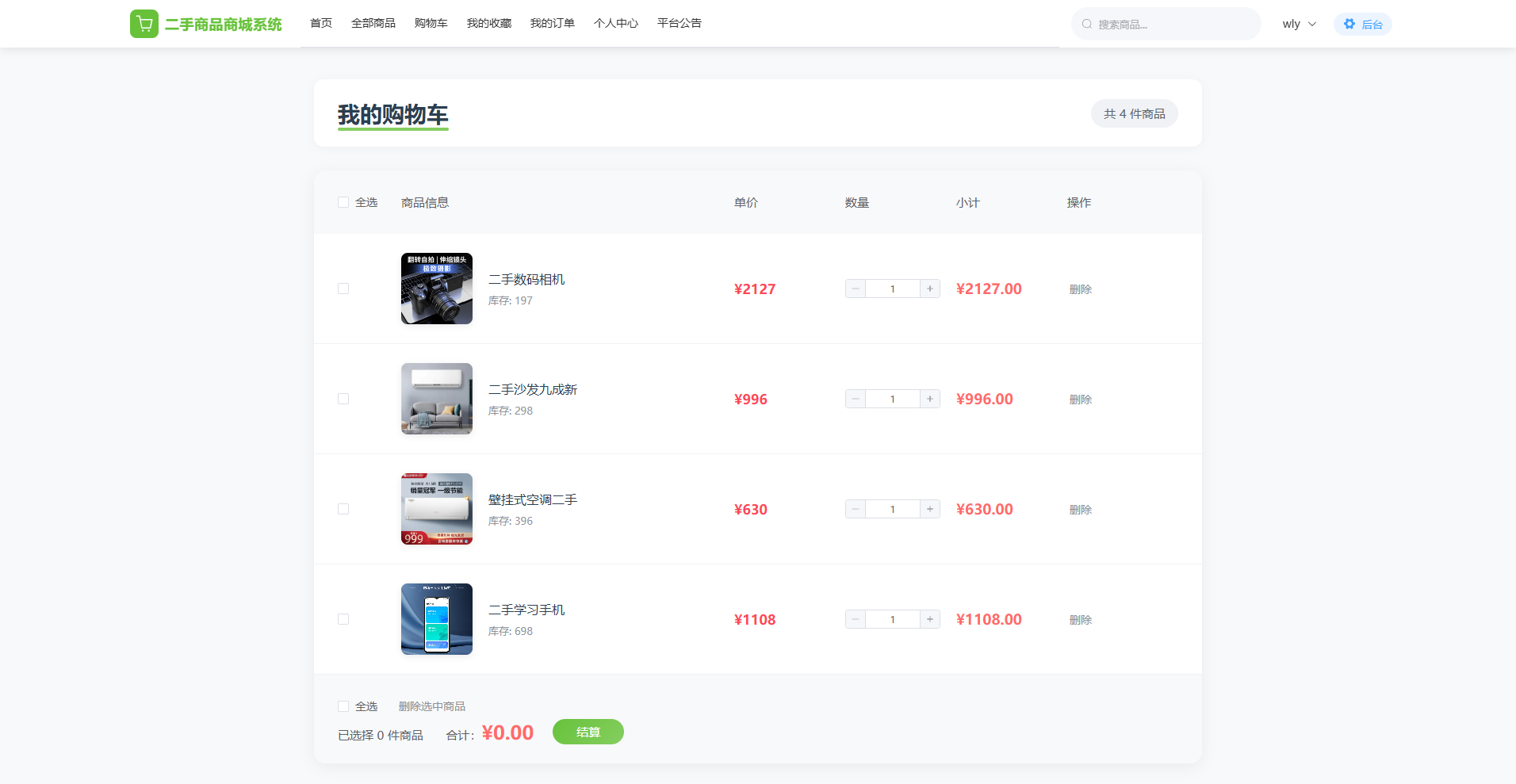Go to 我的订单 menu item
Viewport: 1516px width, 784px height.
click(x=552, y=23)
